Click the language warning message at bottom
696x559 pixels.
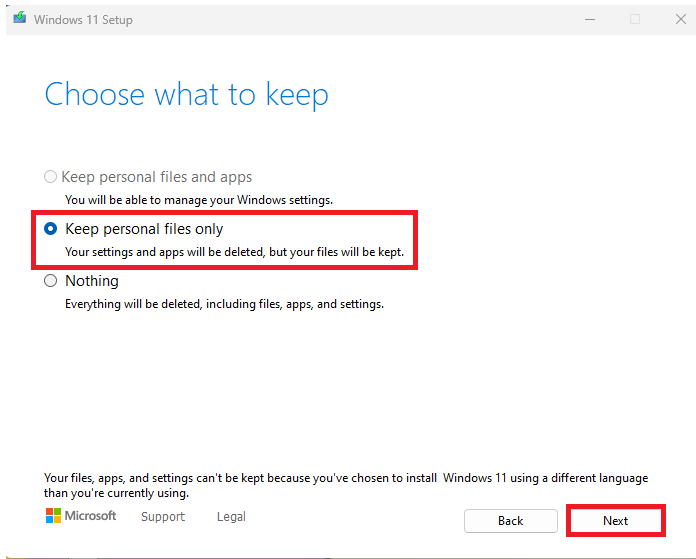click(x=346, y=485)
